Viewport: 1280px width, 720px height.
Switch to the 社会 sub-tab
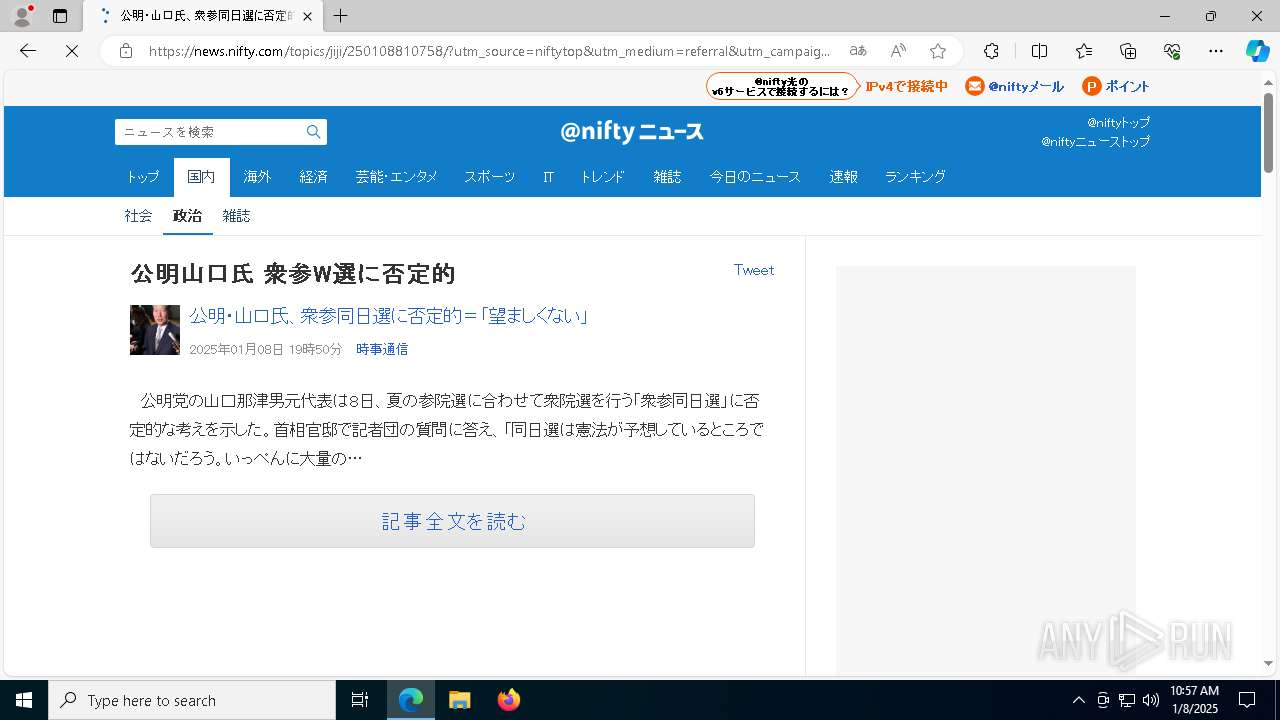138,216
